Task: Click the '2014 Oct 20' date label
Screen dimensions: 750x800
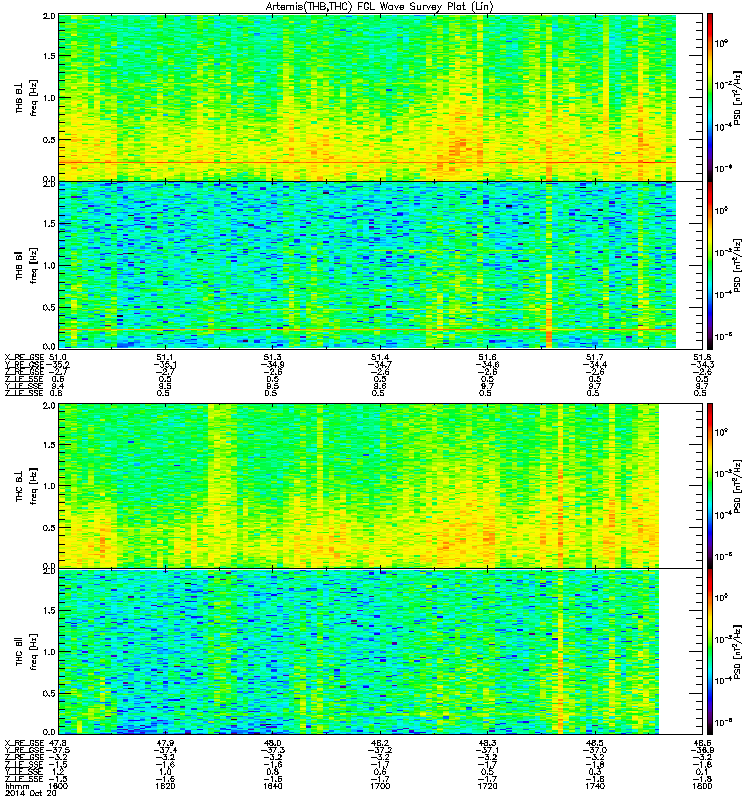Action: [31, 793]
